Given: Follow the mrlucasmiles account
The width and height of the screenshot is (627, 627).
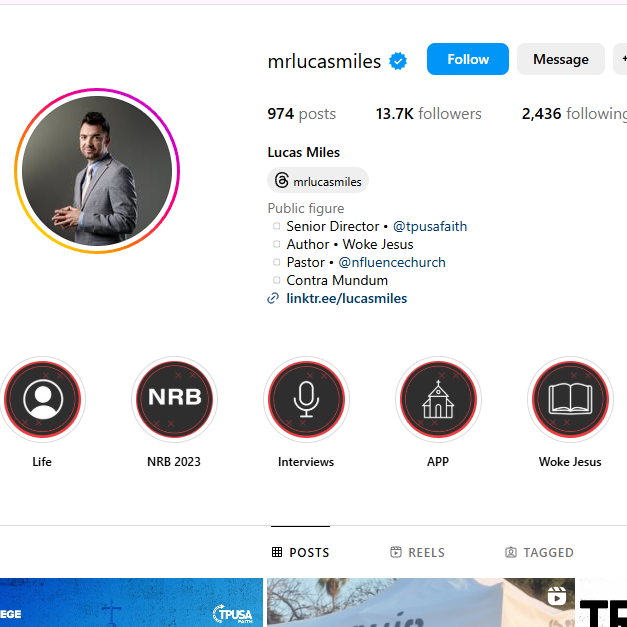Looking at the screenshot, I should point(467,59).
